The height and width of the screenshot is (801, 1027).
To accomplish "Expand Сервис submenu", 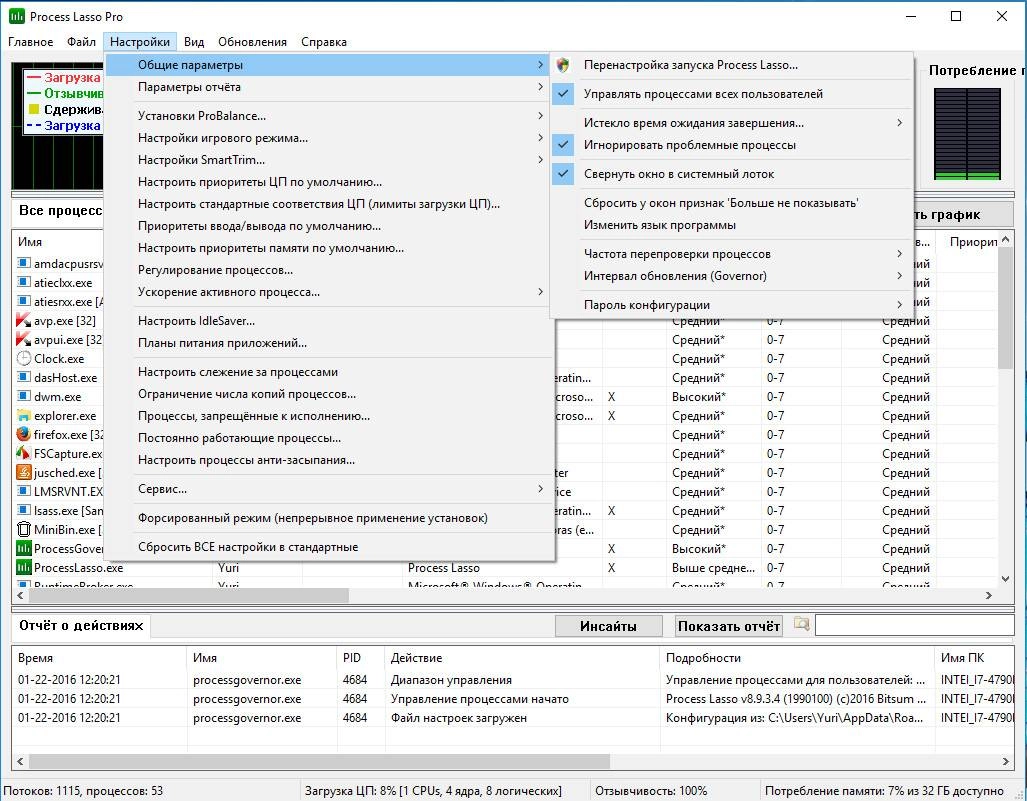I will [329, 489].
